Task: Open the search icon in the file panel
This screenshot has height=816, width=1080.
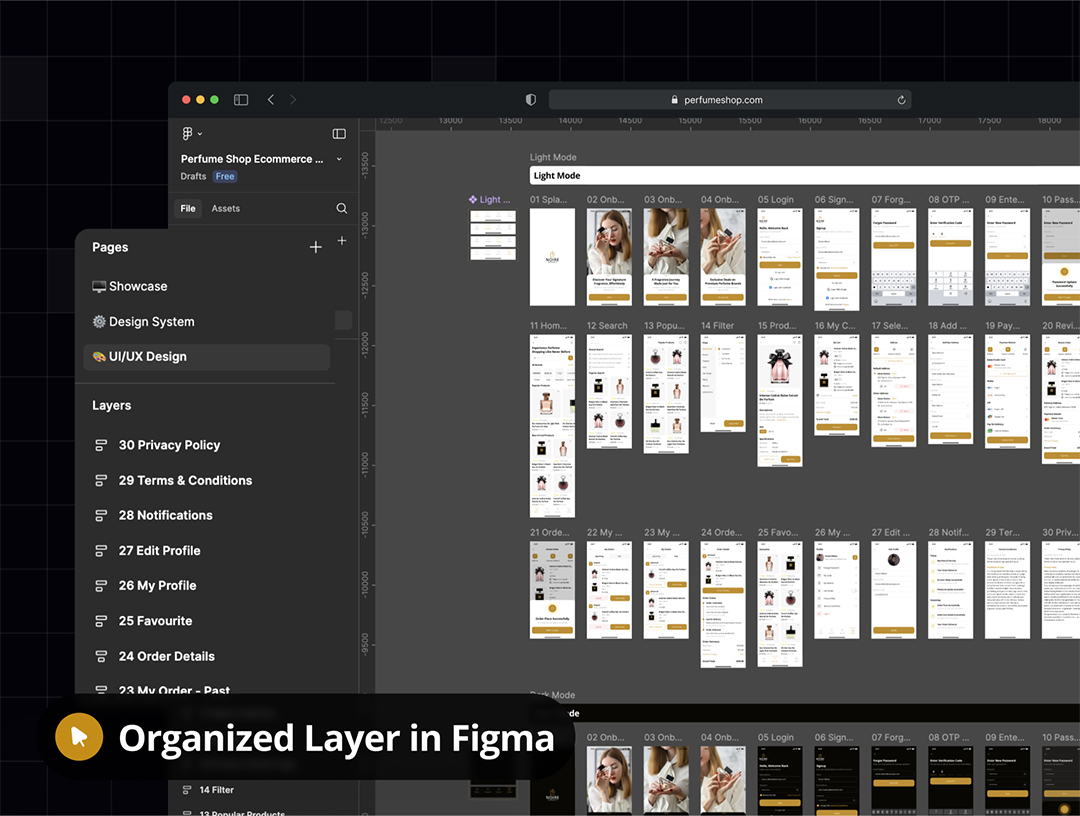Action: [x=342, y=209]
